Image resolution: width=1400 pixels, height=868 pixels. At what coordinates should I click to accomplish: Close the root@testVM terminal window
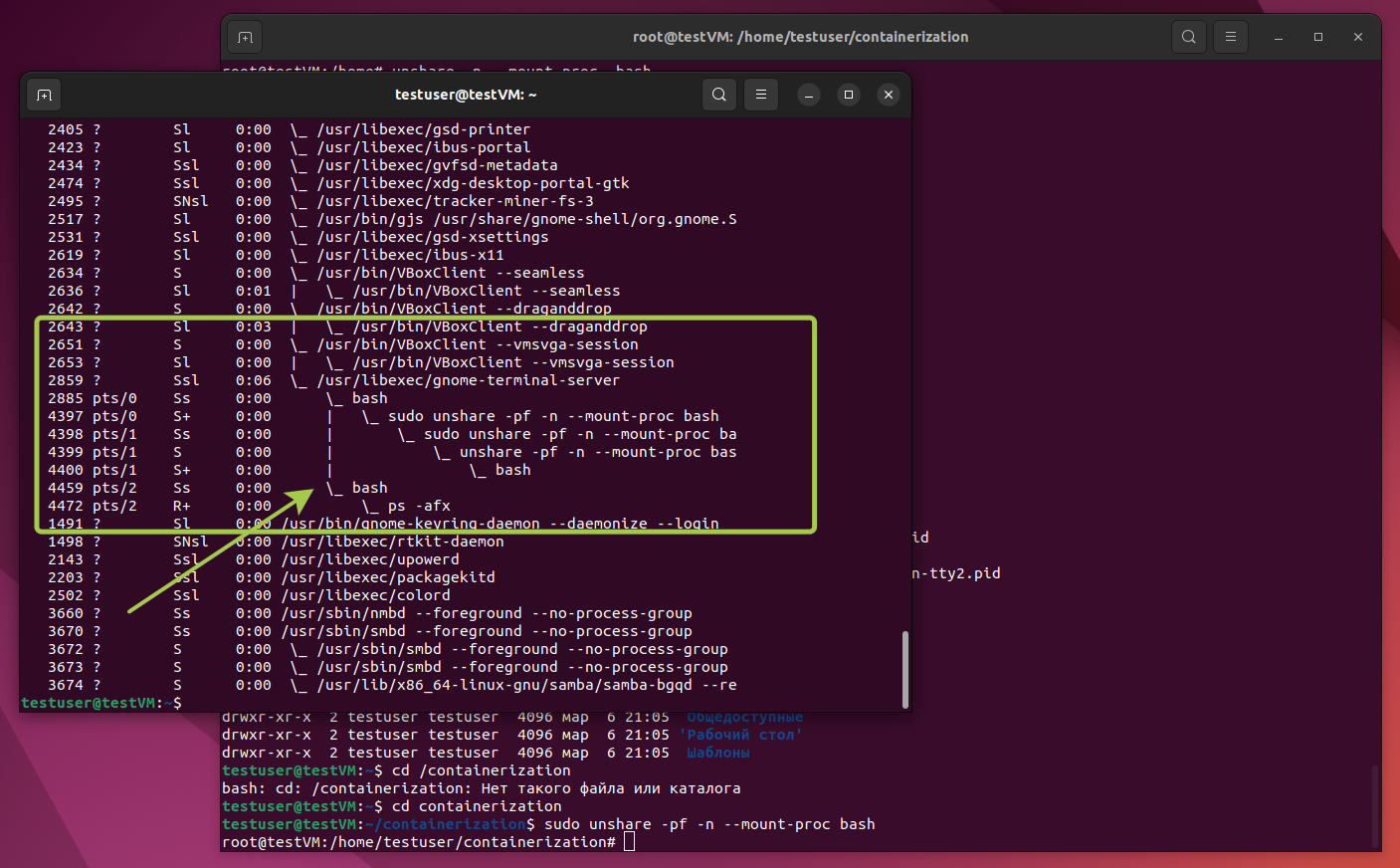pyautogui.click(x=1358, y=37)
